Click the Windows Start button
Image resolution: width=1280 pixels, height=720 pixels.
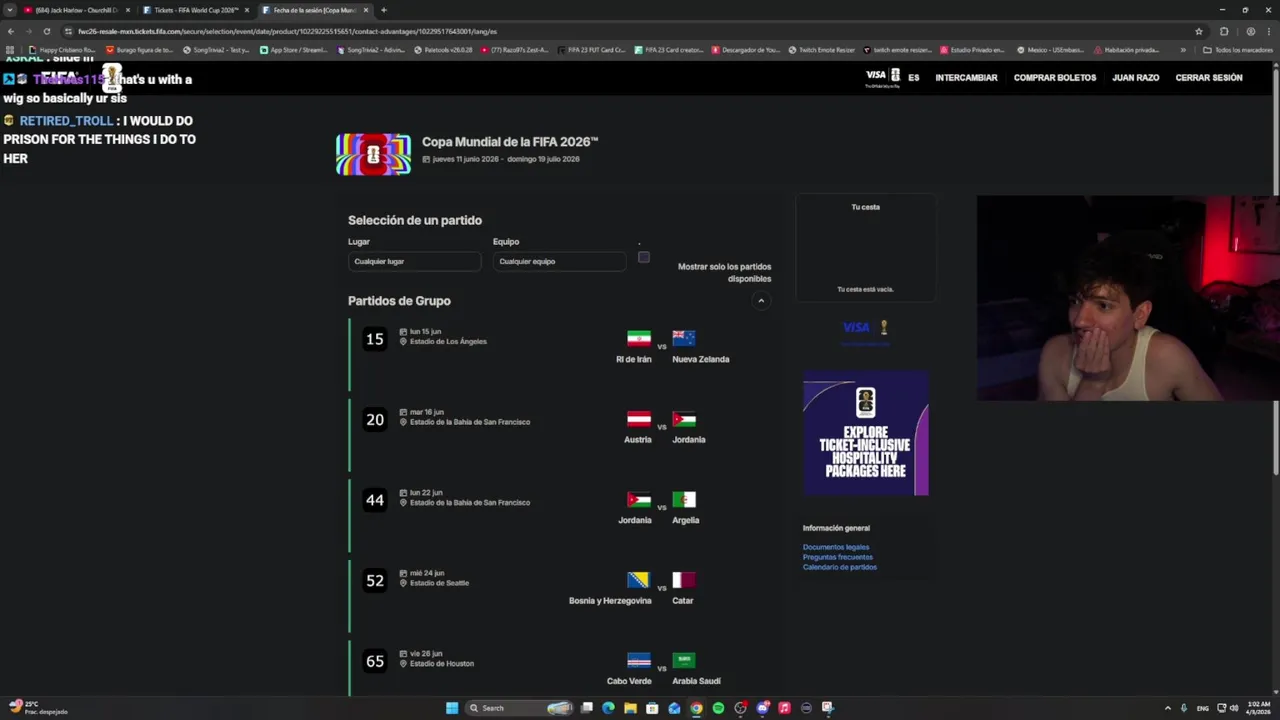tap(452, 708)
